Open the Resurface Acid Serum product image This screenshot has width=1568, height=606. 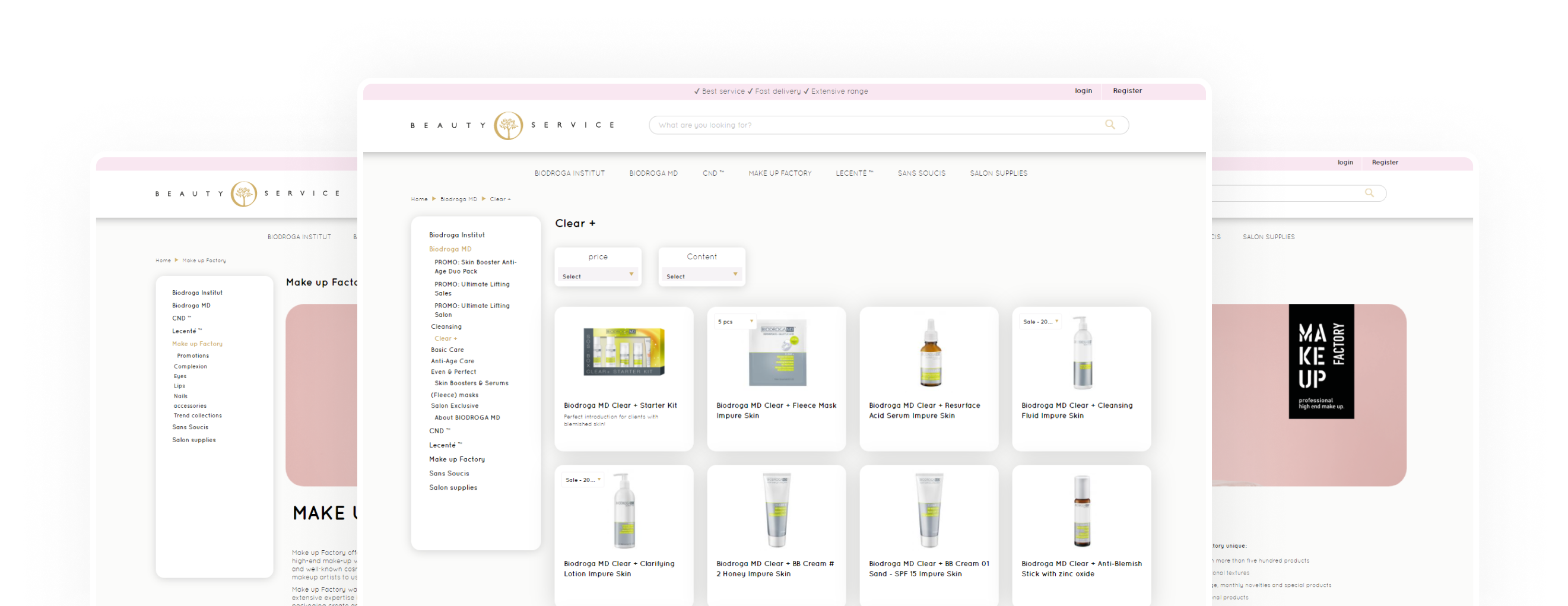(x=930, y=352)
